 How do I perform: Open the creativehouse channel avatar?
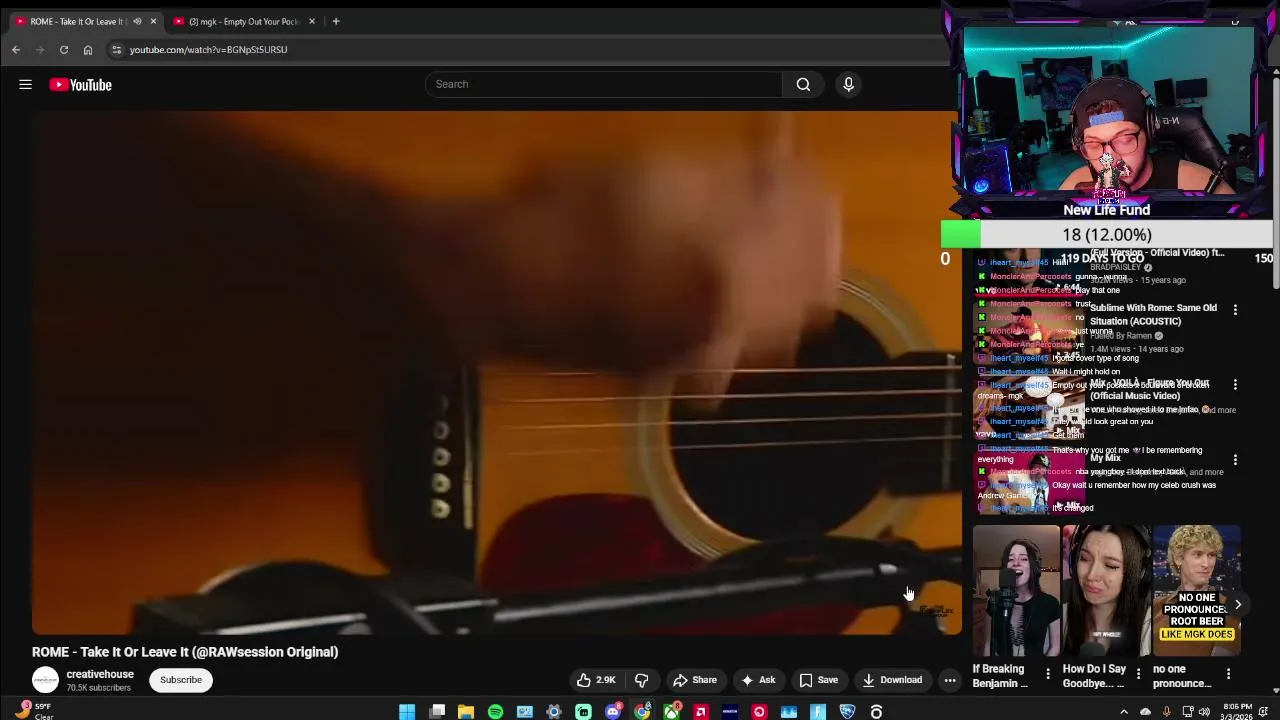pyautogui.click(x=45, y=680)
